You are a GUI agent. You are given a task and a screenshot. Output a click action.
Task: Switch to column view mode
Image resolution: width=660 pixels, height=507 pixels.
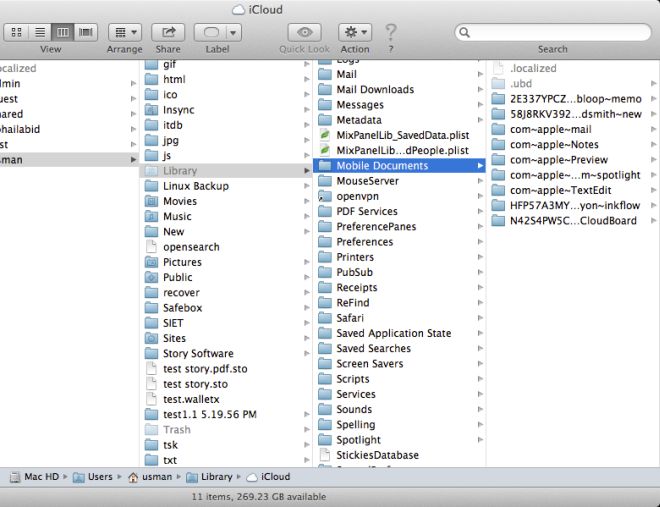tap(63, 32)
